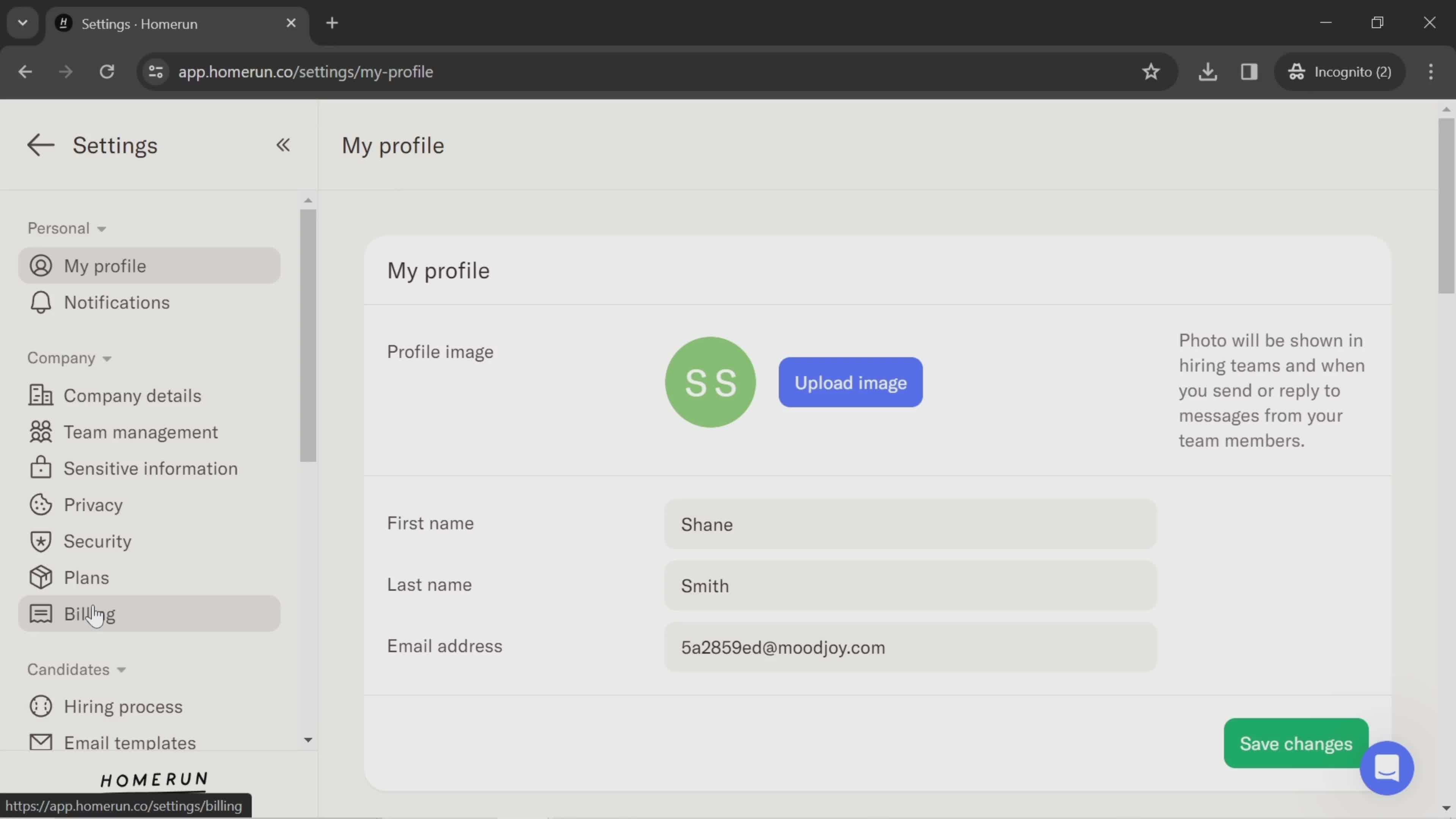Image resolution: width=1456 pixels, height=819 pixels.
Task: Click the Company details building icon
Action: click(41, 395)
